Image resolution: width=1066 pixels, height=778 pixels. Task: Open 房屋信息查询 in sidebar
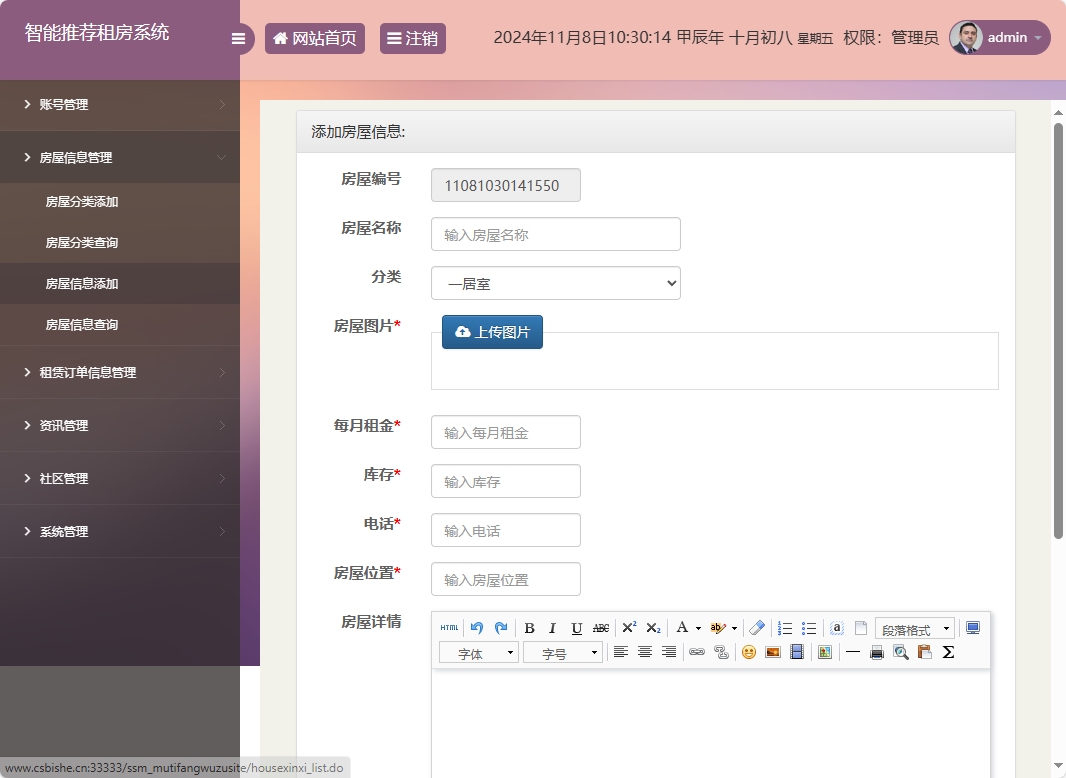[82, 325]
